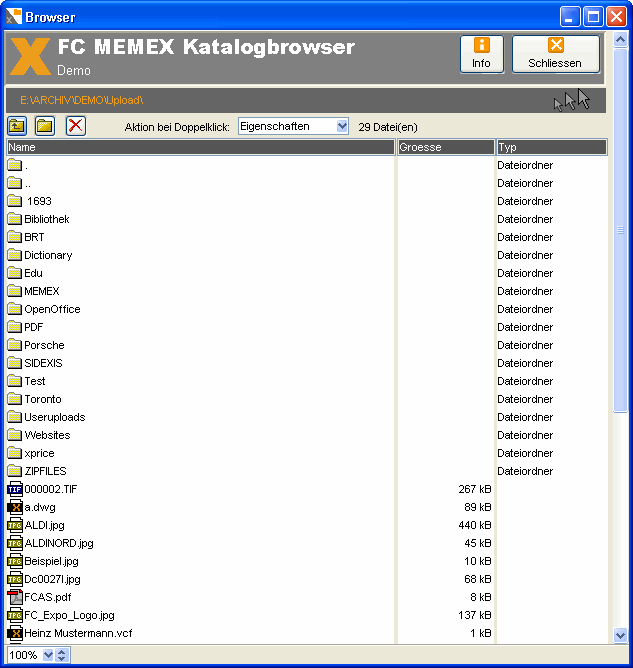
Task: Click the icon of Heinz Mustermann.vcf
Action: click(x=15, y=633)
